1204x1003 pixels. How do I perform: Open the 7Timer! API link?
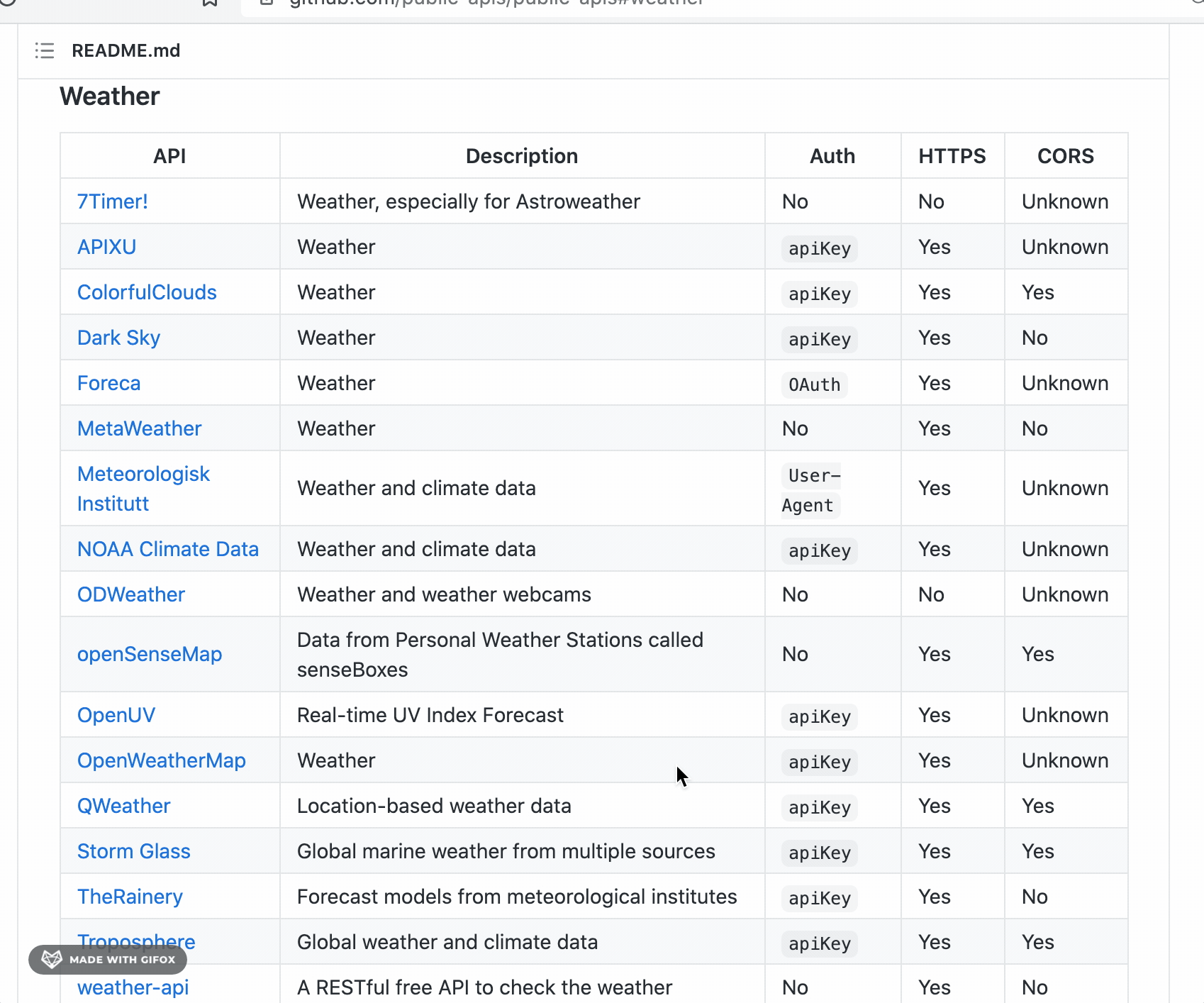tap(113, 201)
